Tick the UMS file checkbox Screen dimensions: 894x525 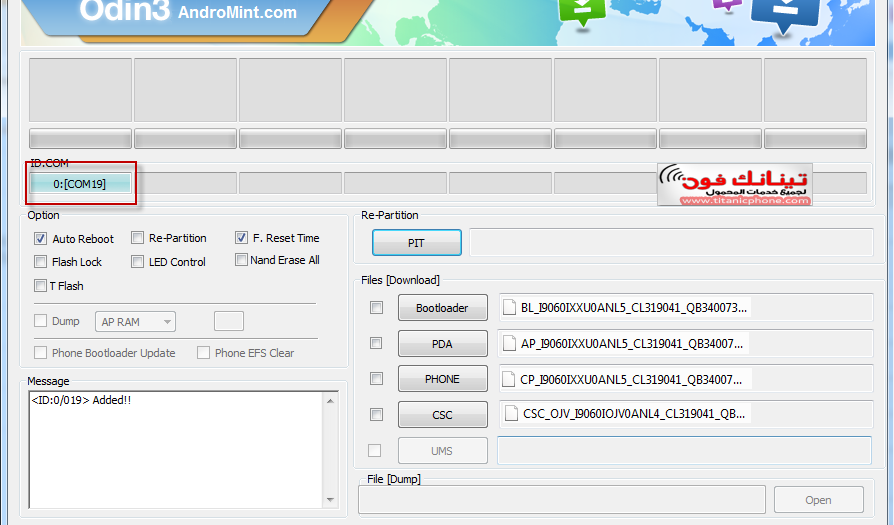(375, 450)
